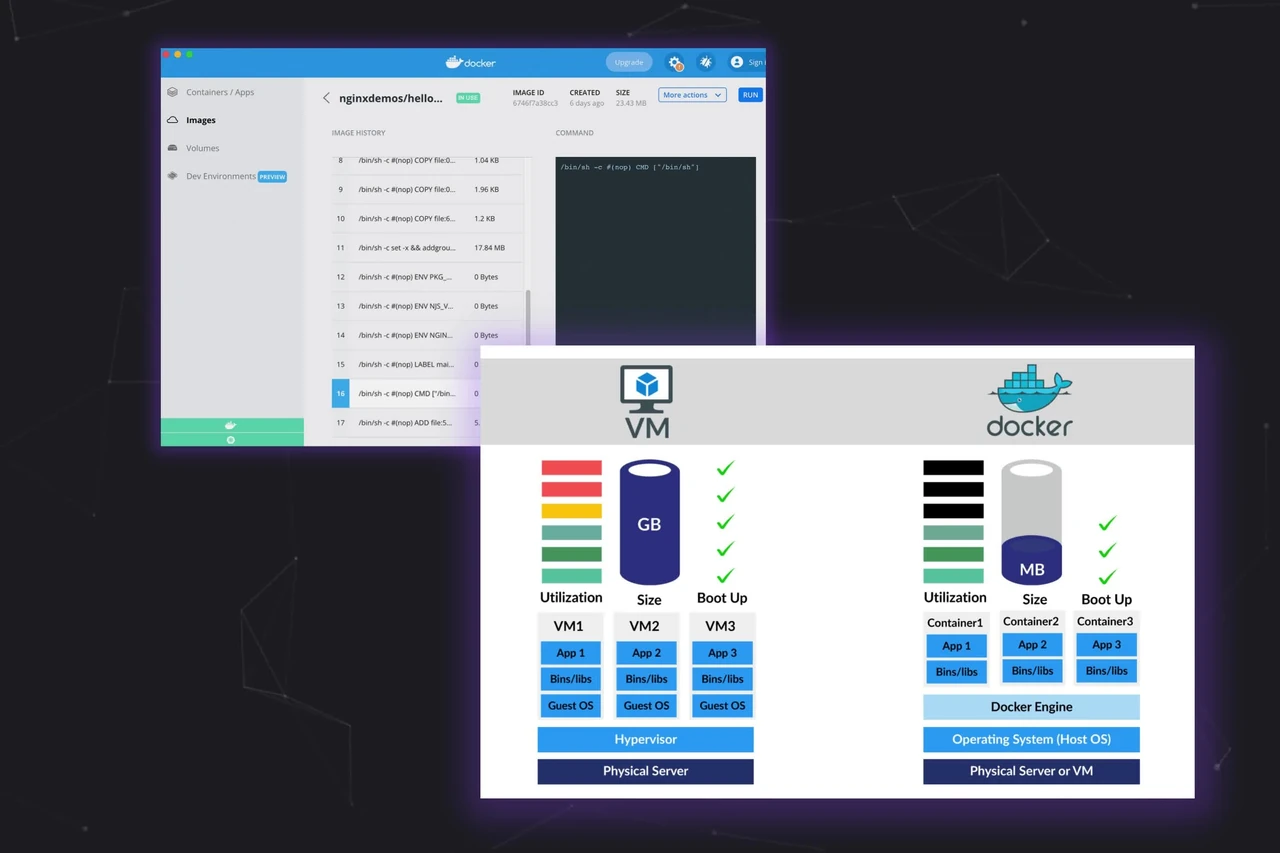Click the RUN button
The height and width of the screenshot is (853, 1280).
point(750,95)
